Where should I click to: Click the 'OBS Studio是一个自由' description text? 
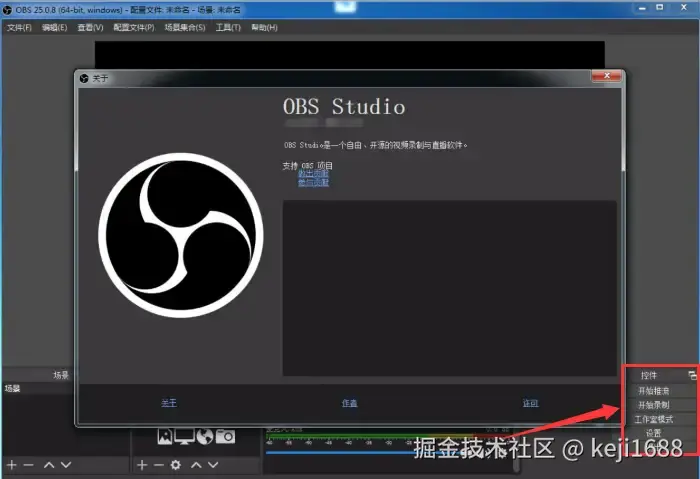pos(375,145)
